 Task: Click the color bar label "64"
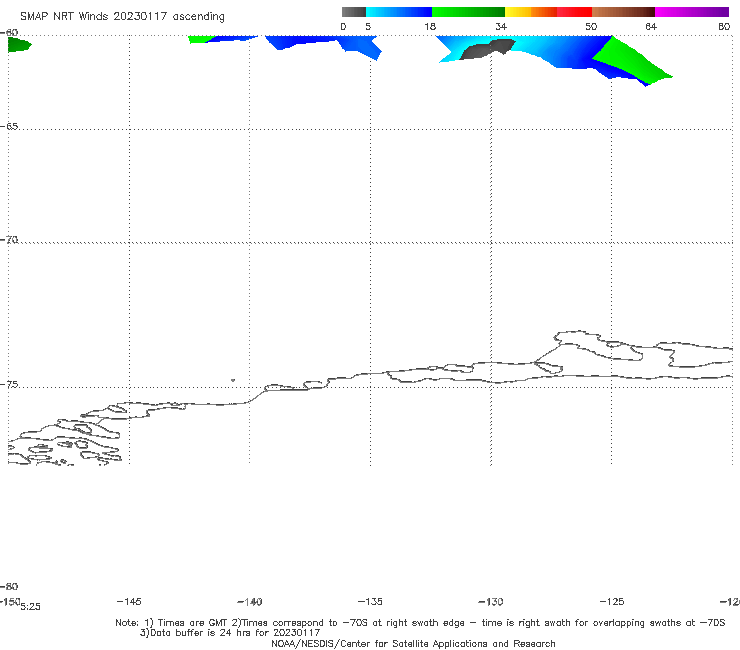(651, 26)
